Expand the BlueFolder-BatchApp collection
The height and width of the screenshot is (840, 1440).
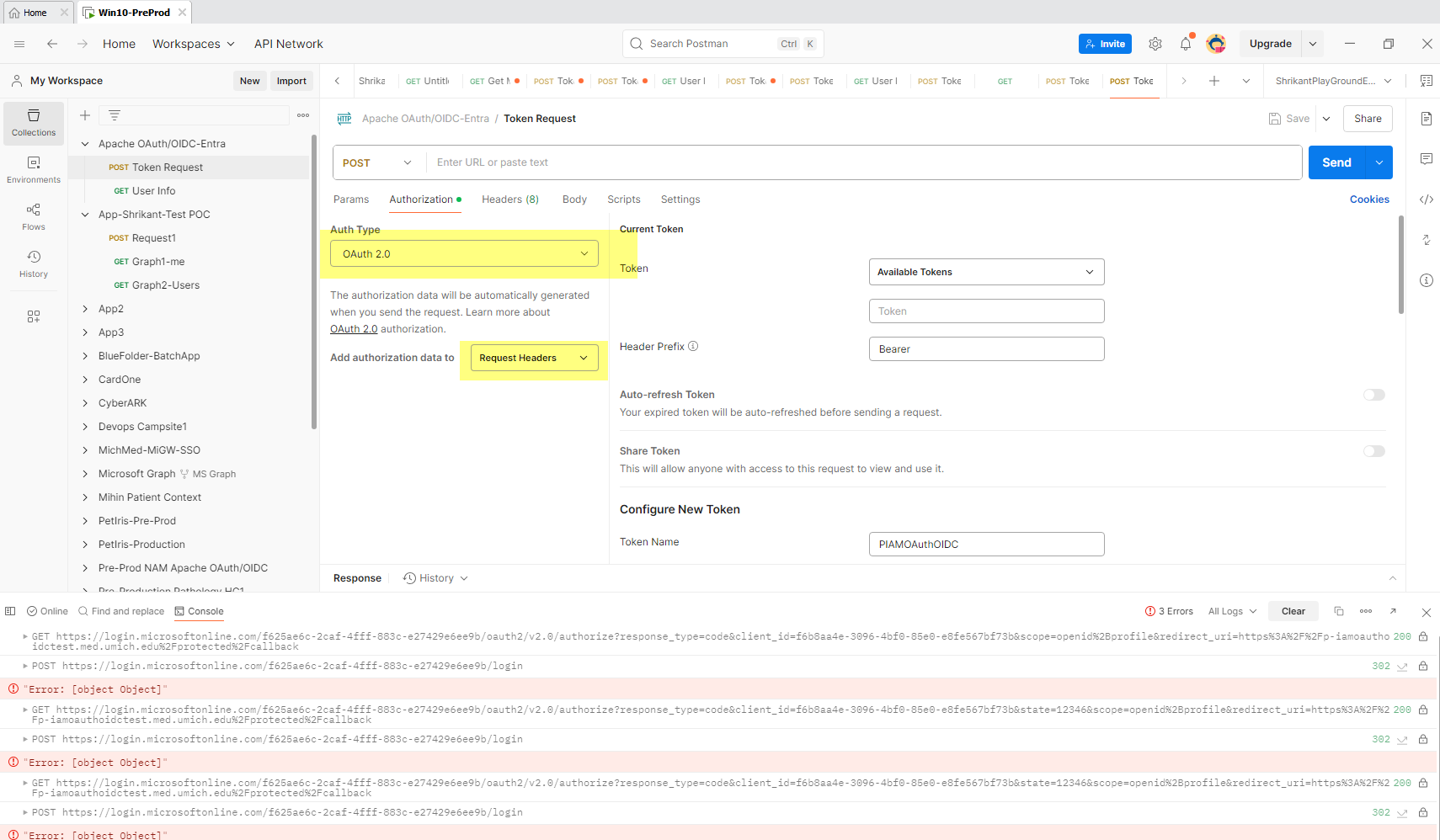coord(85,356)
